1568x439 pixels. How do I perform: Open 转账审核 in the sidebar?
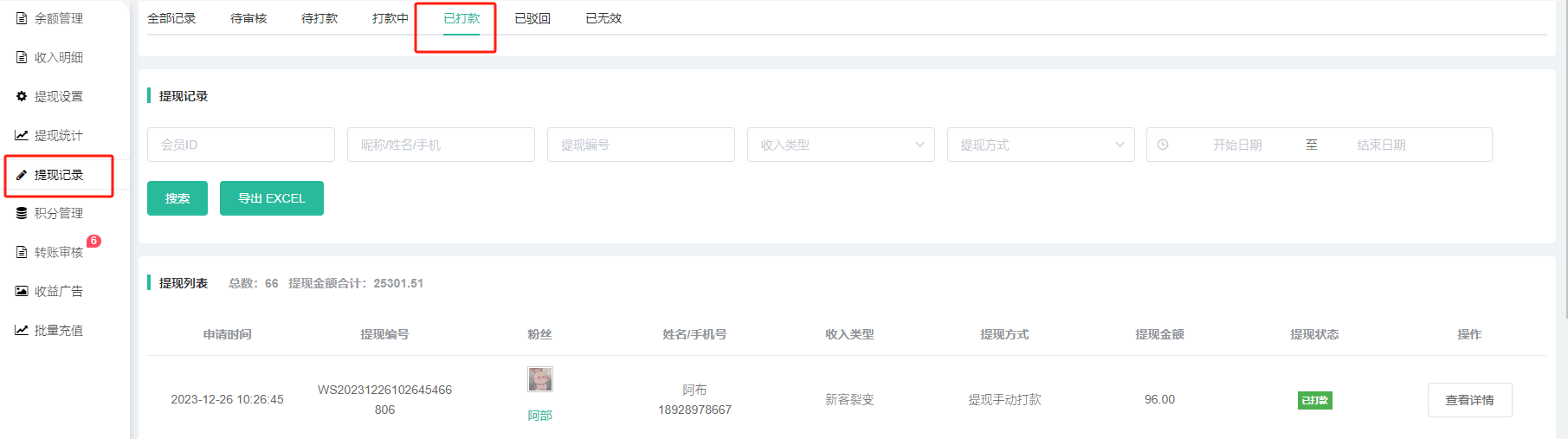(59, 252)
